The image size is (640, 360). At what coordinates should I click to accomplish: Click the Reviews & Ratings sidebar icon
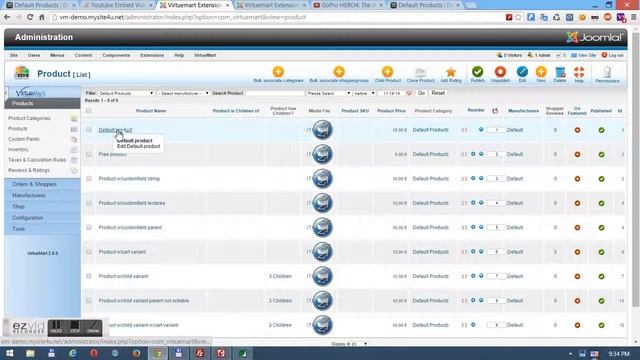[74, 171]
